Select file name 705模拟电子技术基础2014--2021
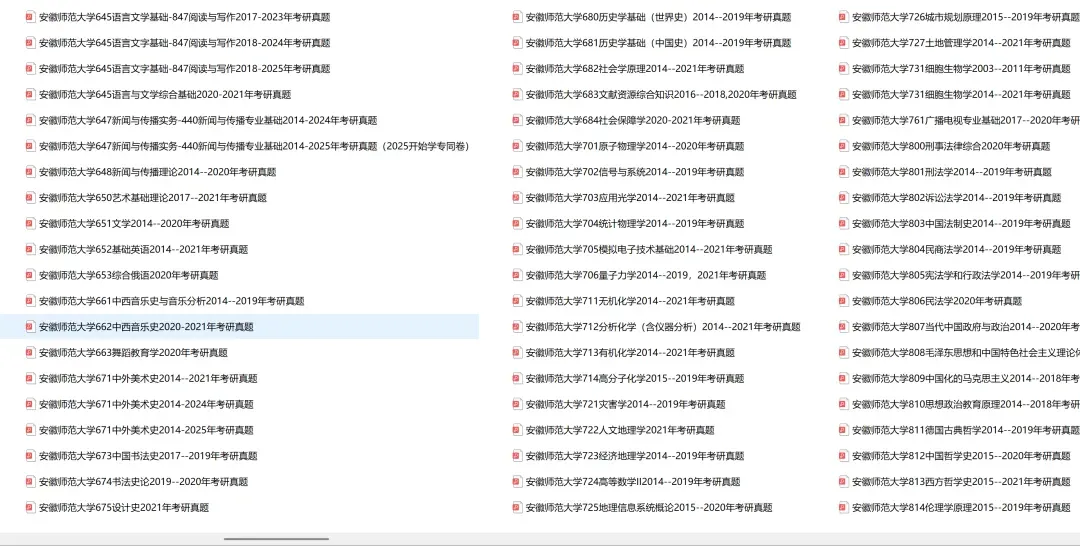 pyautogui.click(x=649, y=249)
